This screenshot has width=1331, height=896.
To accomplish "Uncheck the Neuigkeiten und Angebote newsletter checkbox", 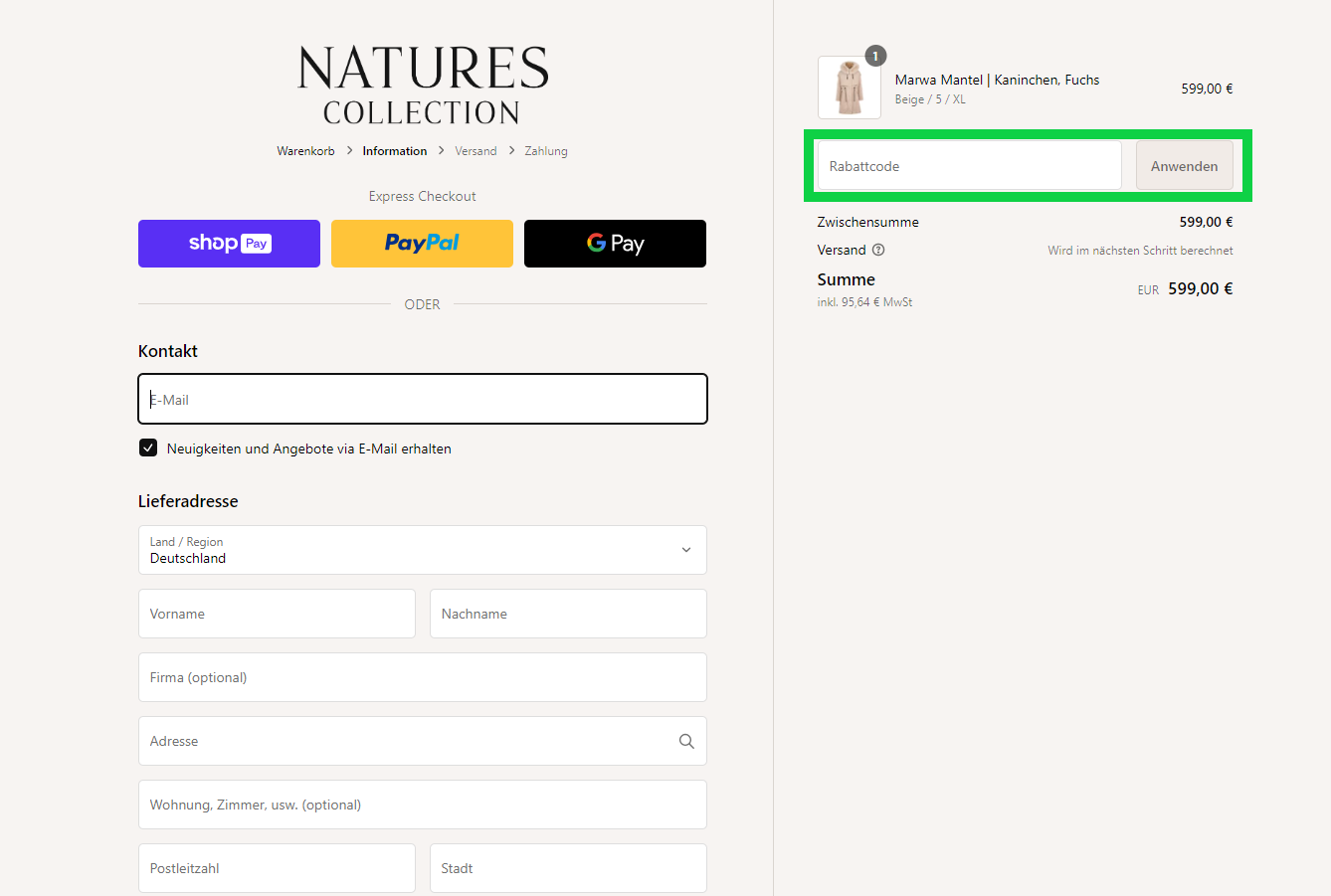I will [x=148, y=448].
